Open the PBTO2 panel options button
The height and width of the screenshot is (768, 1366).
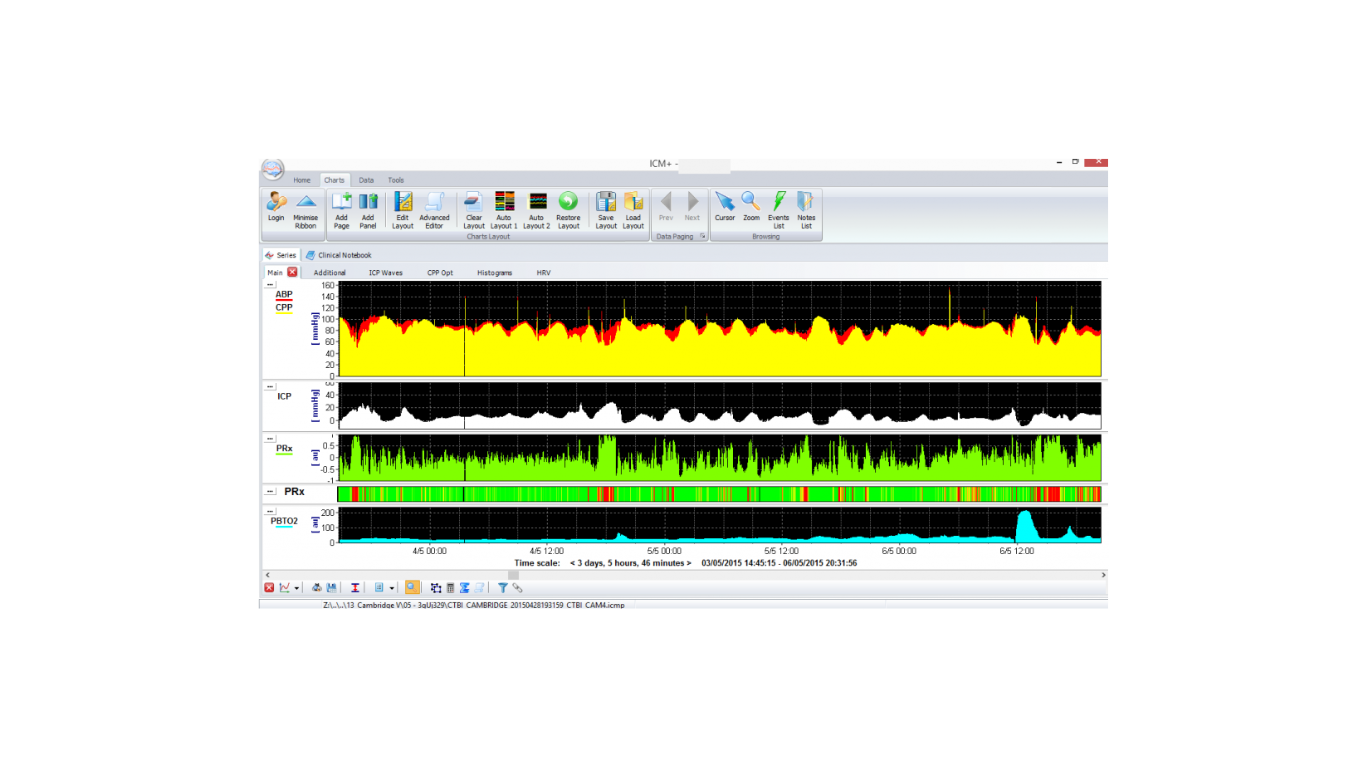269,511
